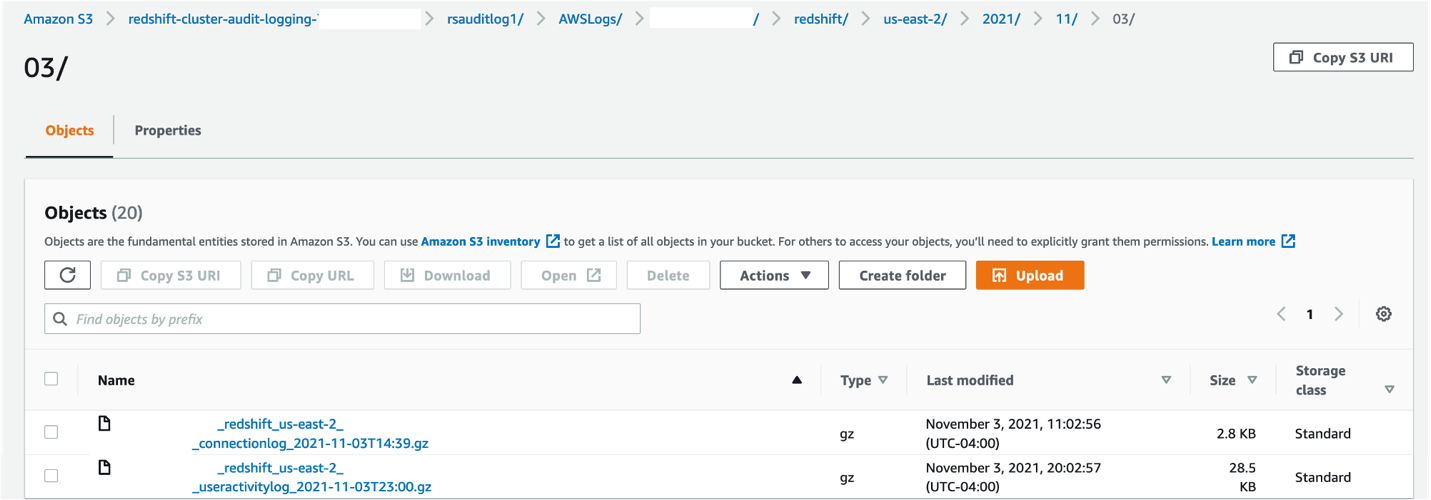The width and height of the screenshot is (1431, 500).
Task: Sort by Type column arrow
Action: coord(882,380)
